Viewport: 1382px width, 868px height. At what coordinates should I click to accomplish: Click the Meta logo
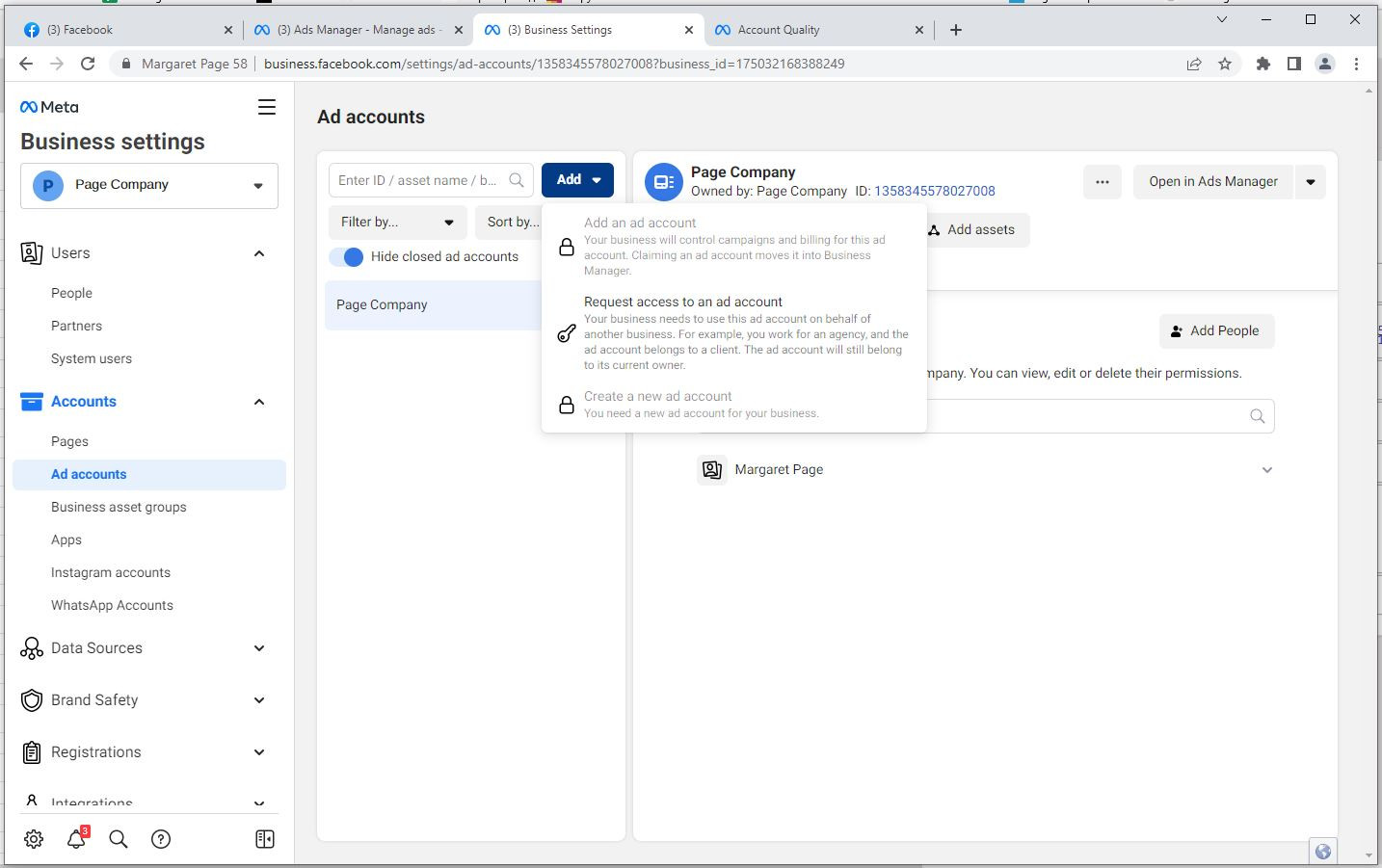[49, 107]
